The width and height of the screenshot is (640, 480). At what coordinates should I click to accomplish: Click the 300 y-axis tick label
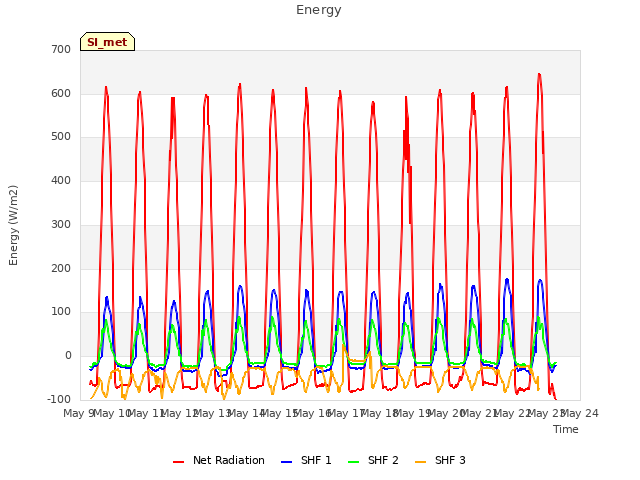coord(61,224)
